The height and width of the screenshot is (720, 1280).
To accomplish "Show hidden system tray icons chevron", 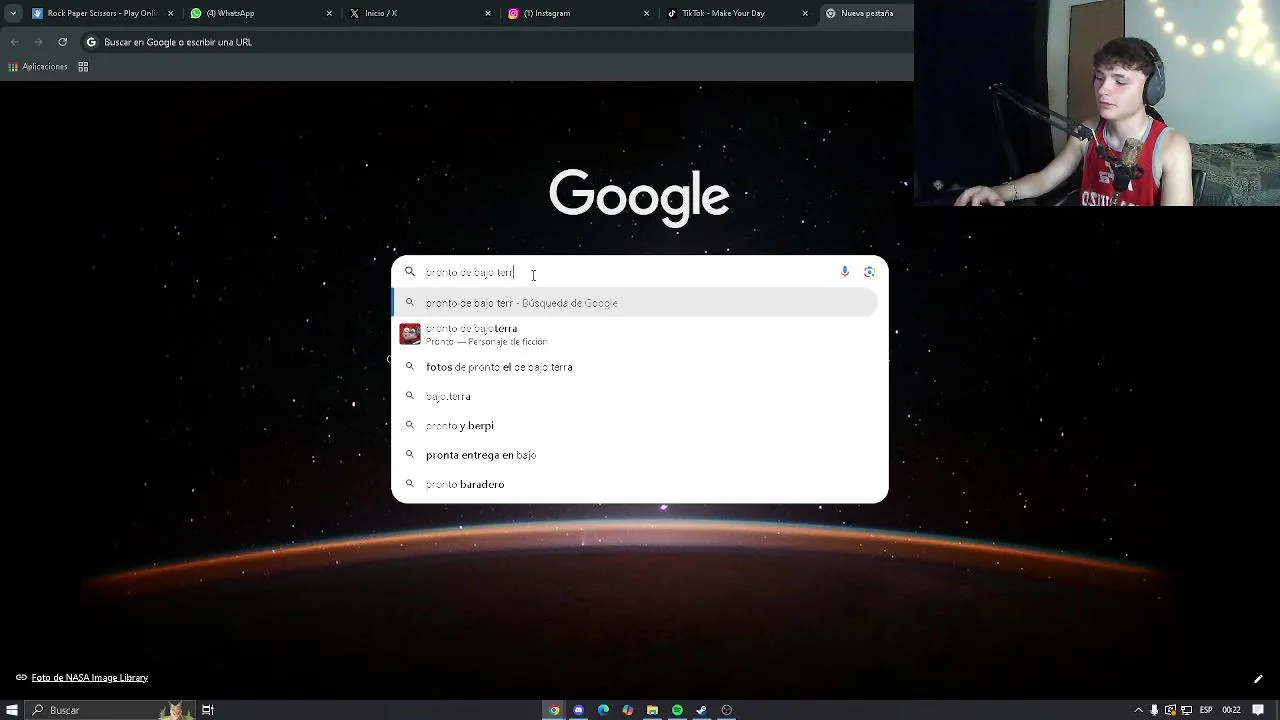I will pos(1139,710).
